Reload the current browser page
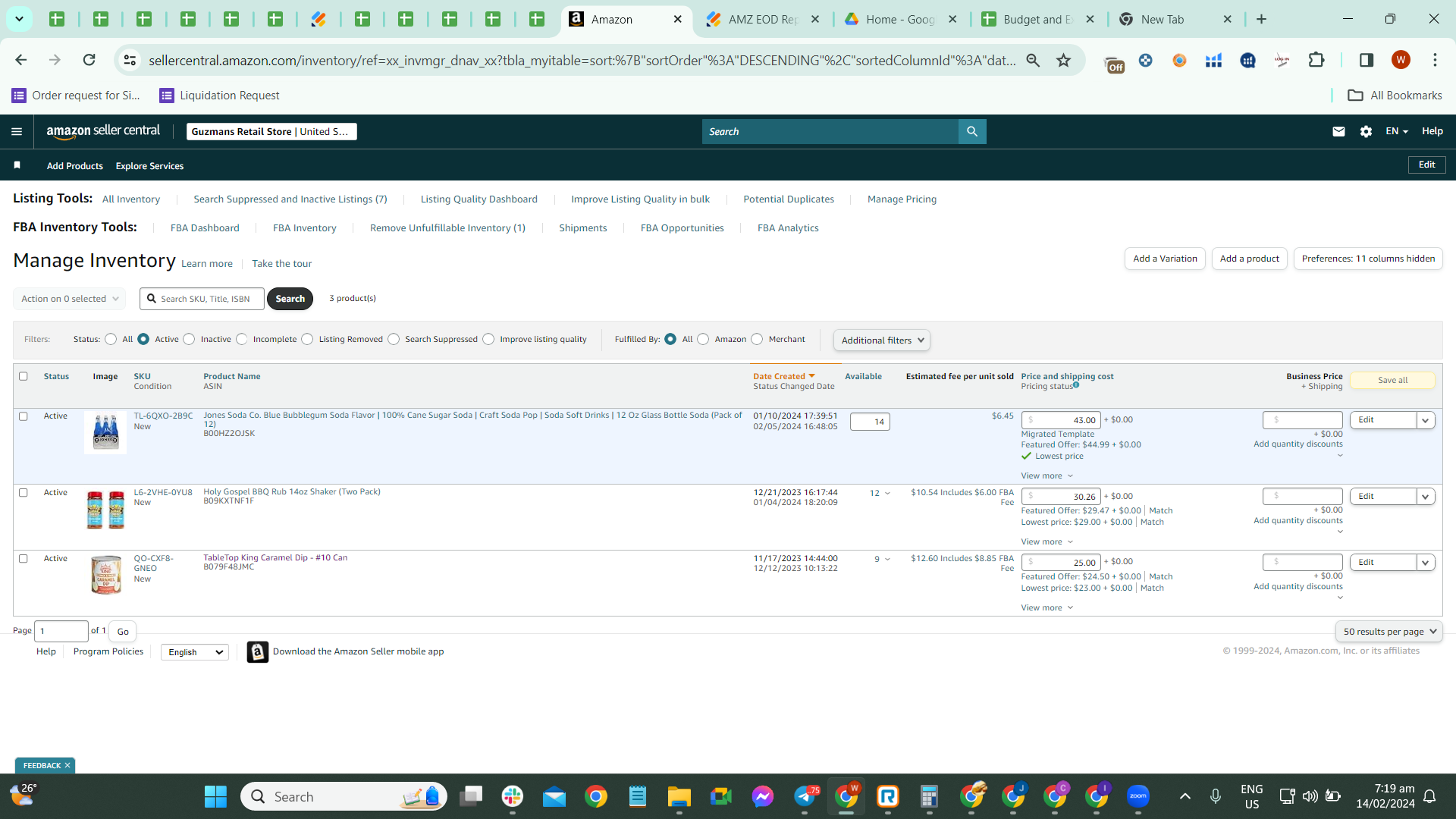 click(x=89, y=60)
